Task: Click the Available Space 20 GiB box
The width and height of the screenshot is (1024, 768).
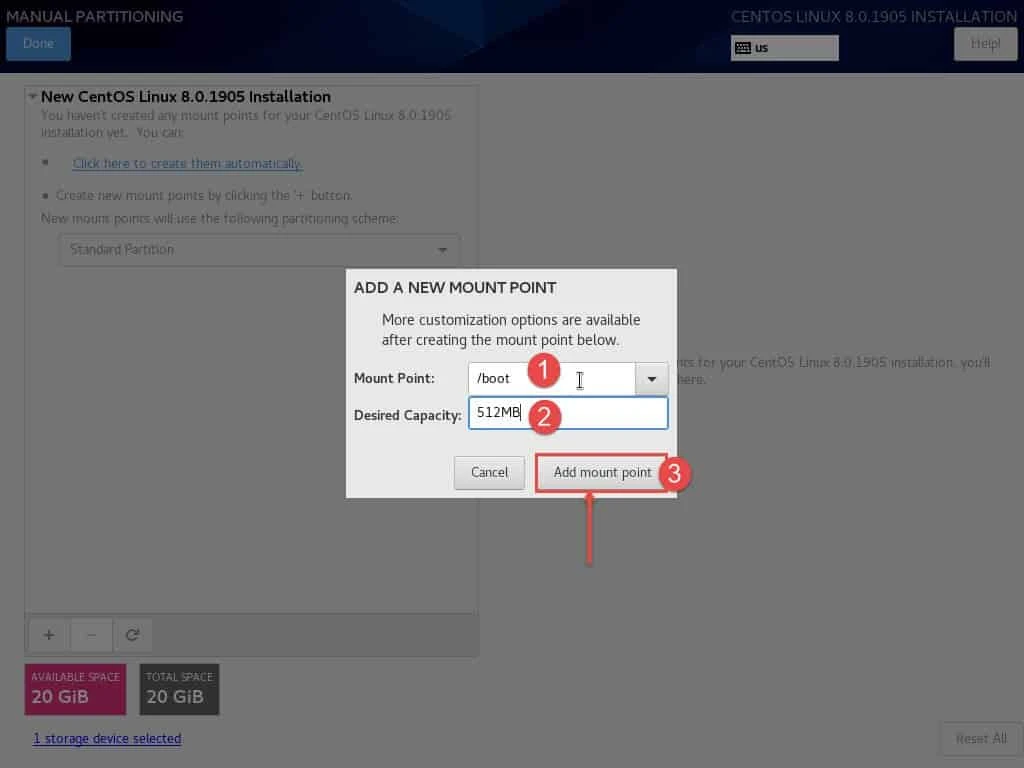Action: click(75, 690)
